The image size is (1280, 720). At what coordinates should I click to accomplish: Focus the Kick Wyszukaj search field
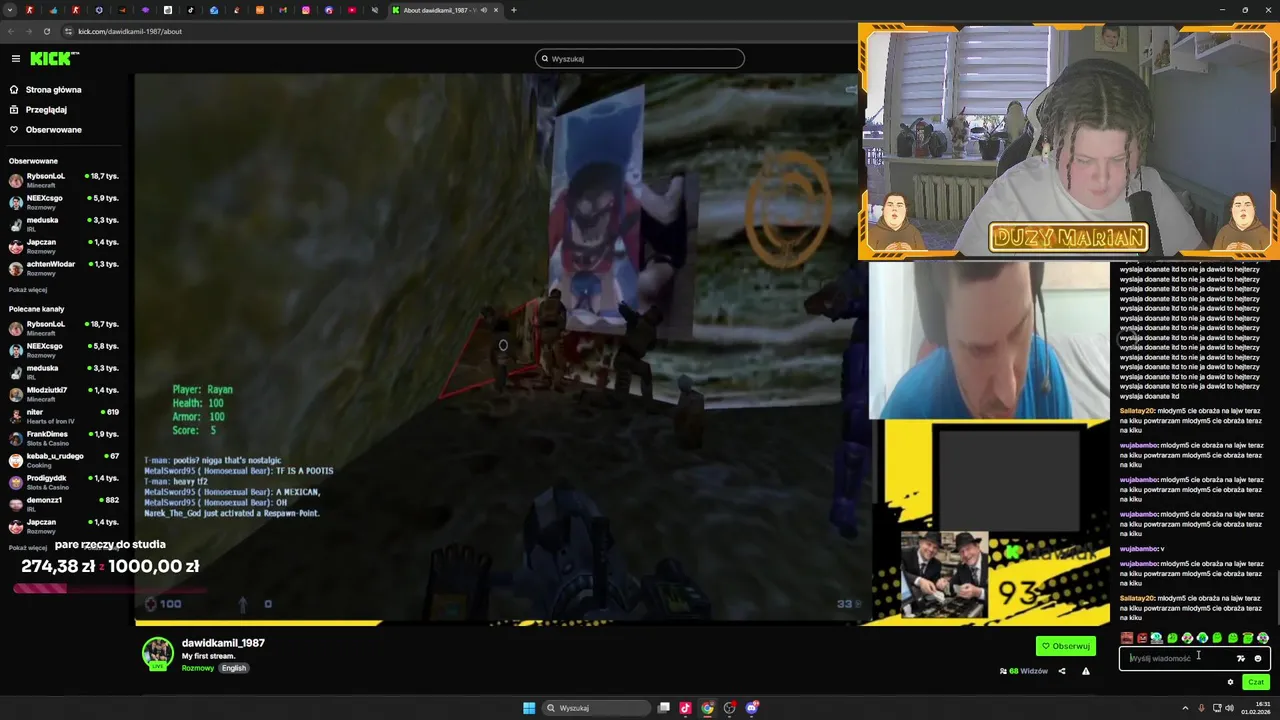point(640,58)
